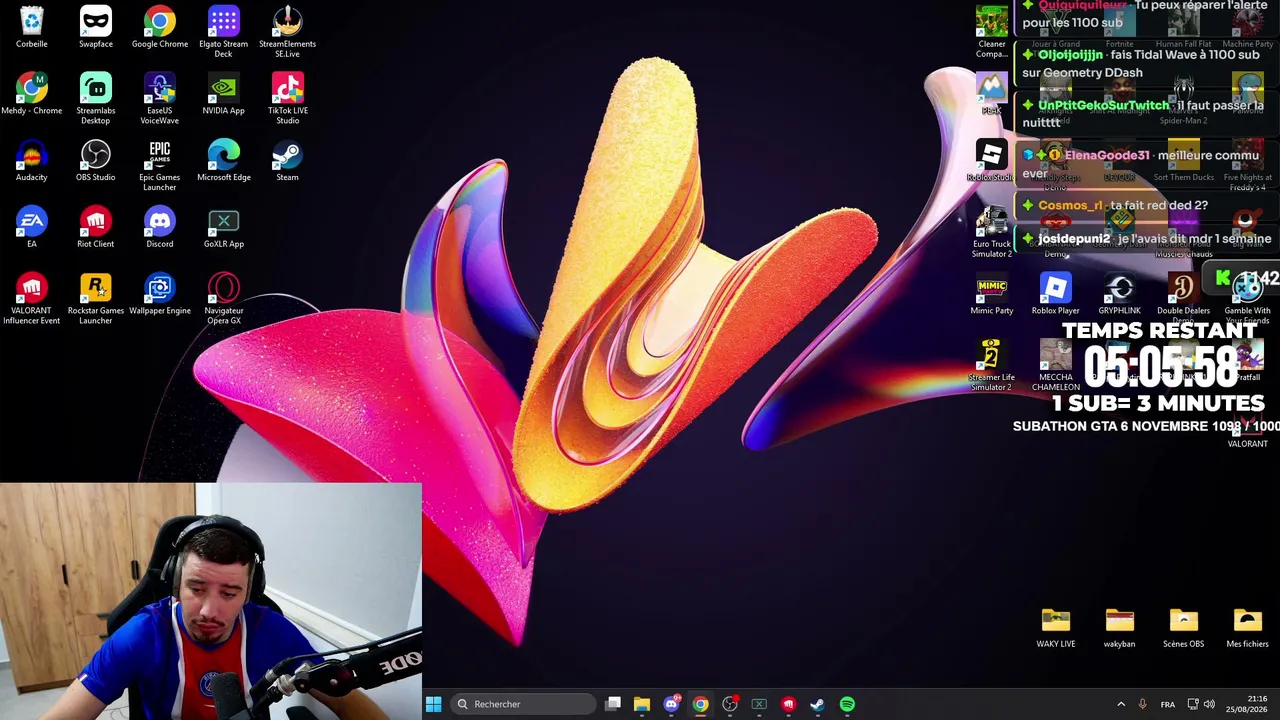Launch Rockstar Games Launcher desktop icon

coord(96,299)
